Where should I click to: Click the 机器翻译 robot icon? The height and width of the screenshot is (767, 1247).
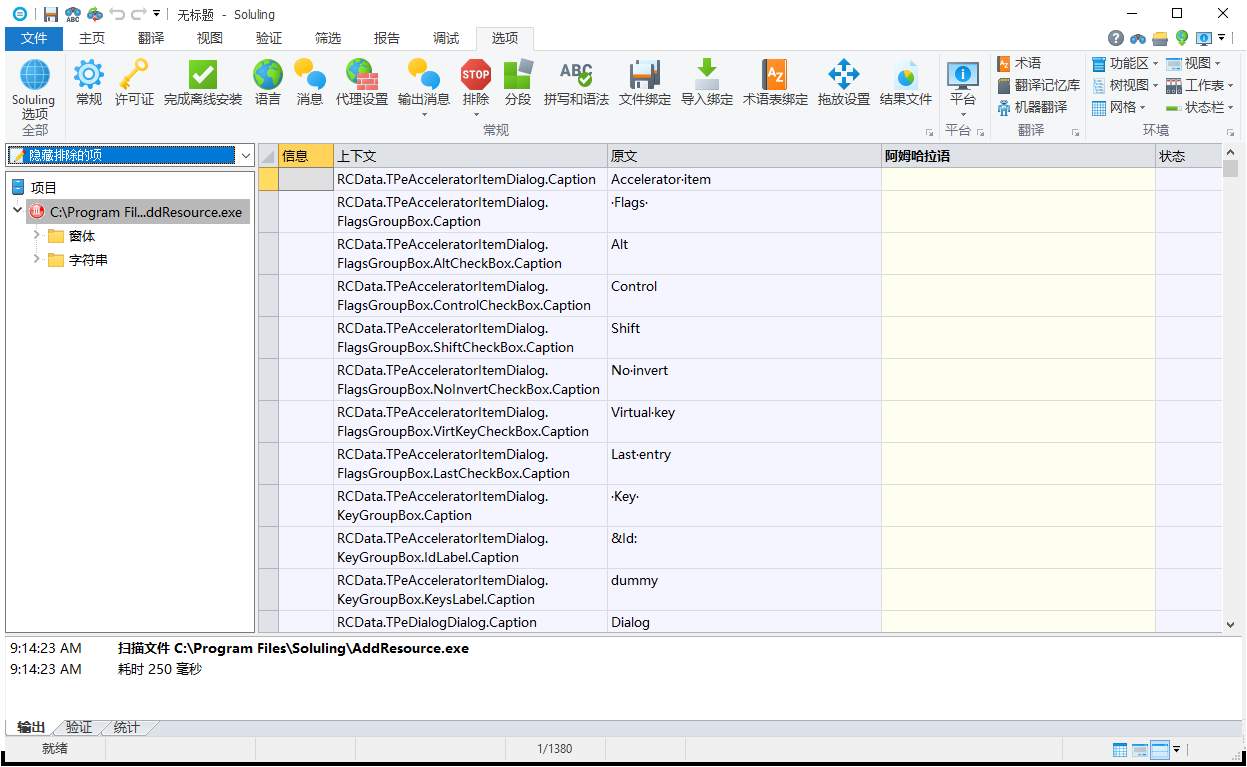pyautogui.click(x=1032, y=107)
